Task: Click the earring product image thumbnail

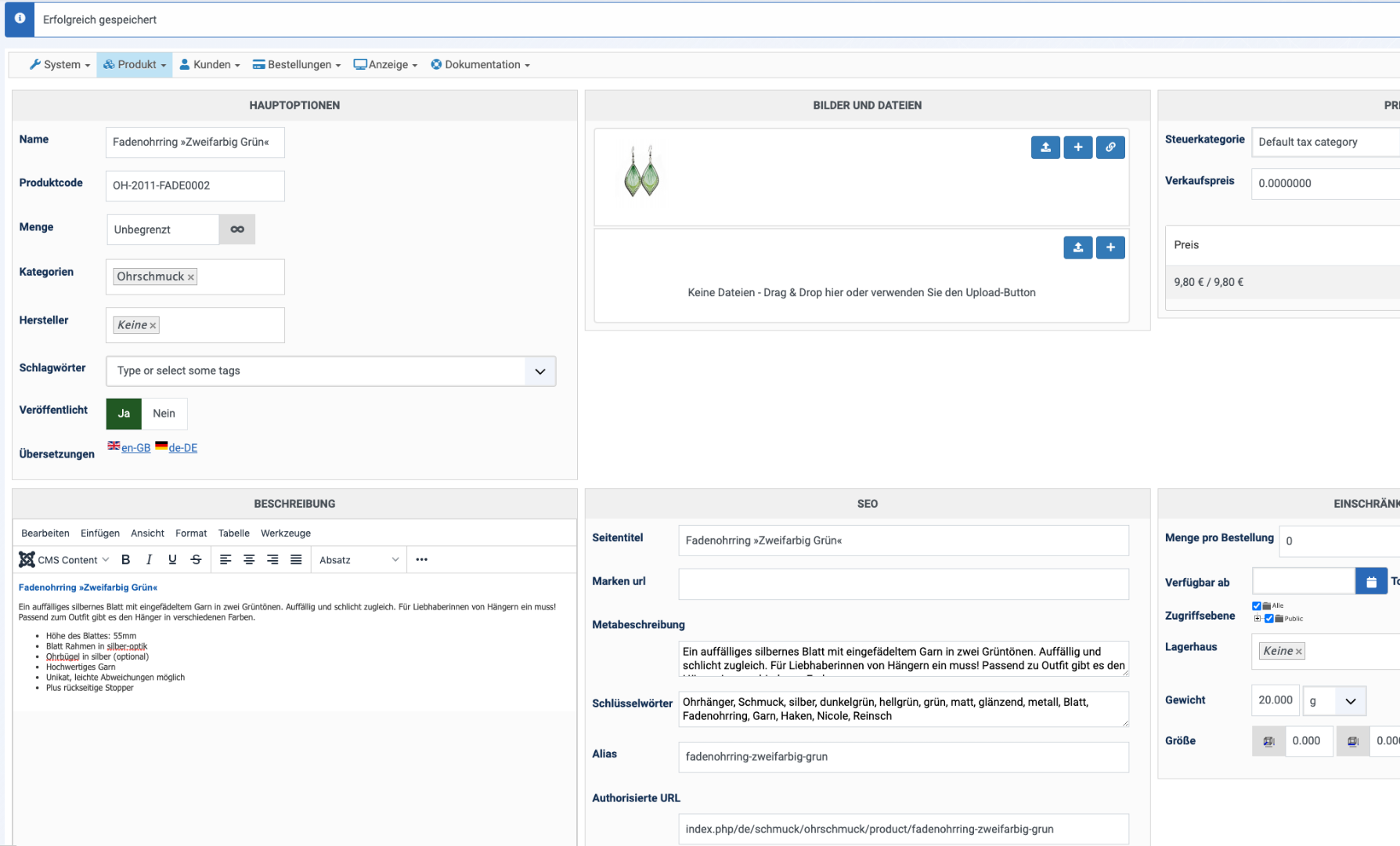Action: coord(642,172)
